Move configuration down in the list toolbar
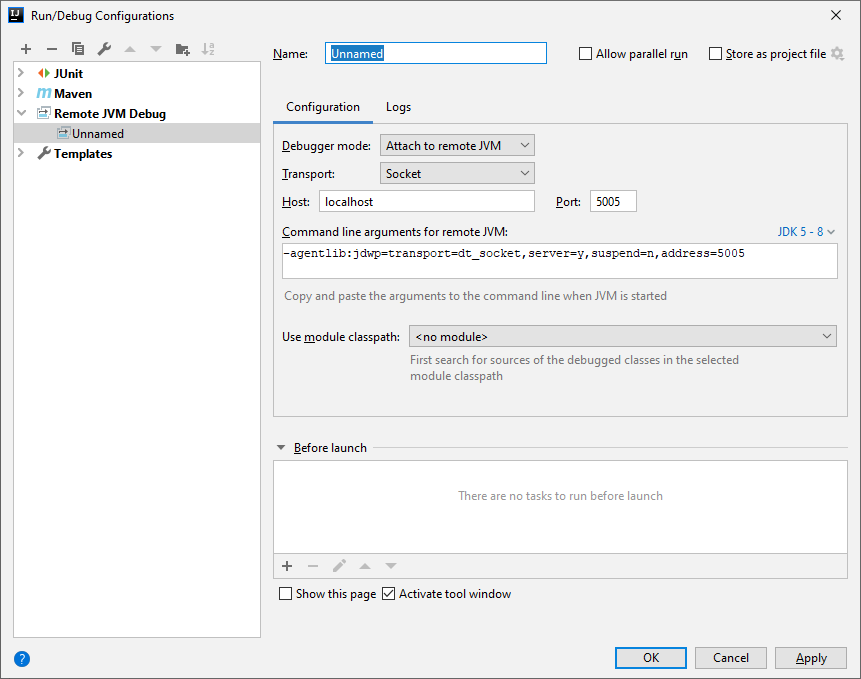 (x=156, y=49)
